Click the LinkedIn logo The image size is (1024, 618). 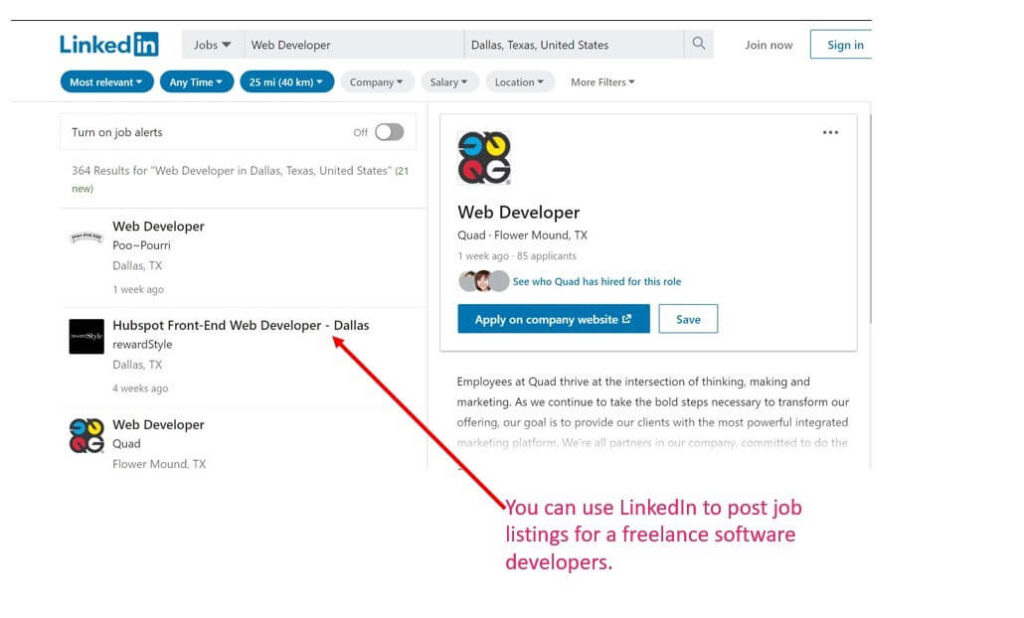point(109,44)
